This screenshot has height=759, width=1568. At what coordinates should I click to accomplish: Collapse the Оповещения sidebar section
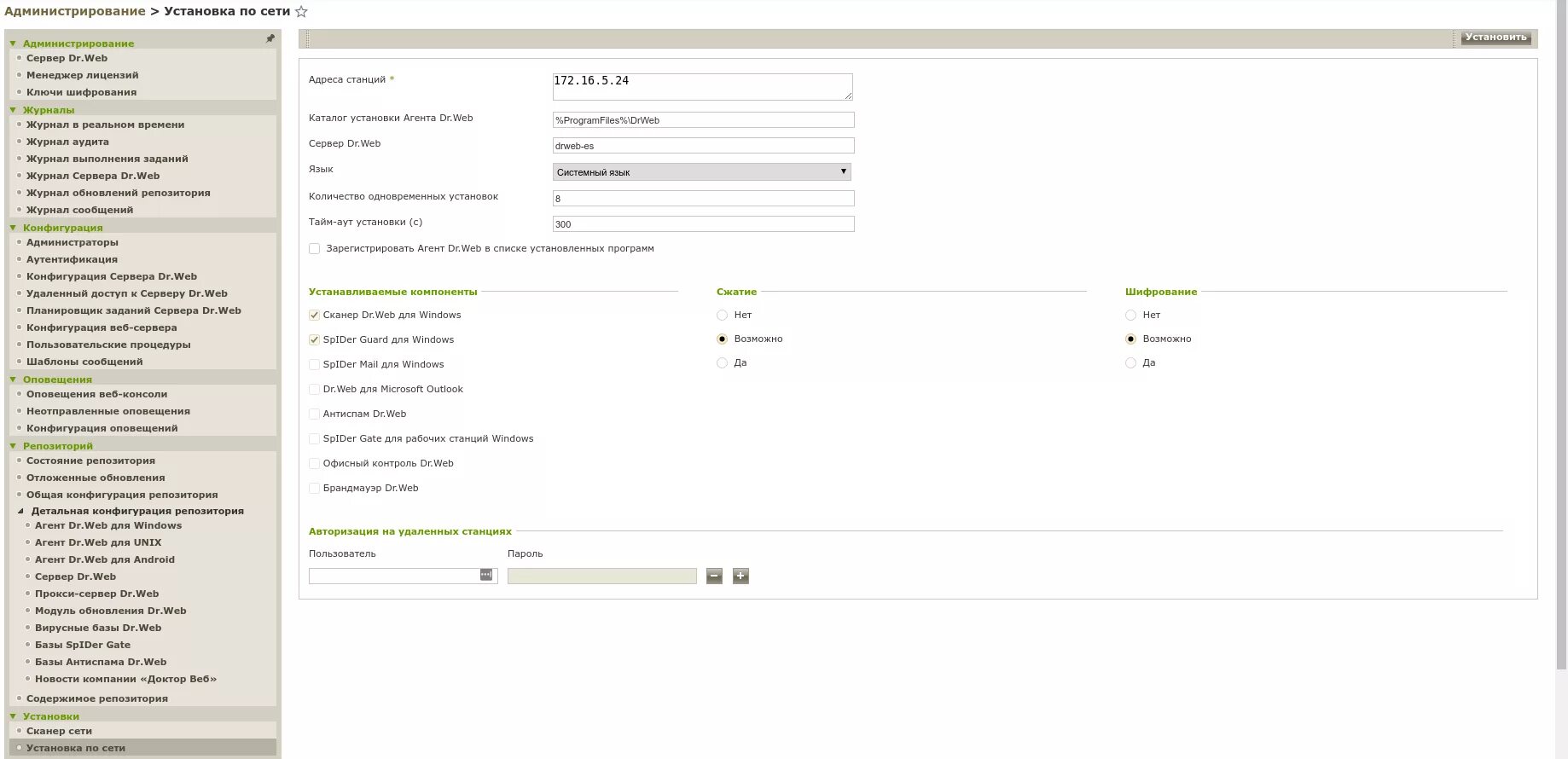click(x=13, y=379)
